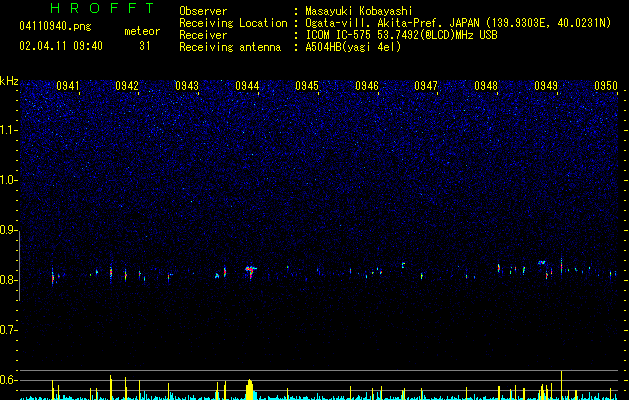Click the 0949 time marker
Screen dimensions: 629x400
pos(546,86)
